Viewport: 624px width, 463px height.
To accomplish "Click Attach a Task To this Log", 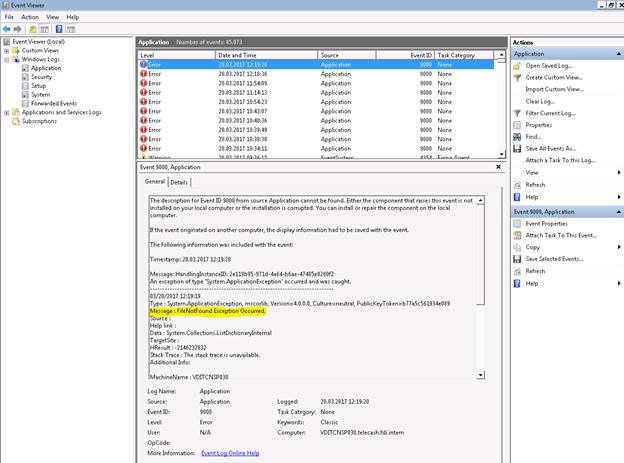I will coord(560,160).
